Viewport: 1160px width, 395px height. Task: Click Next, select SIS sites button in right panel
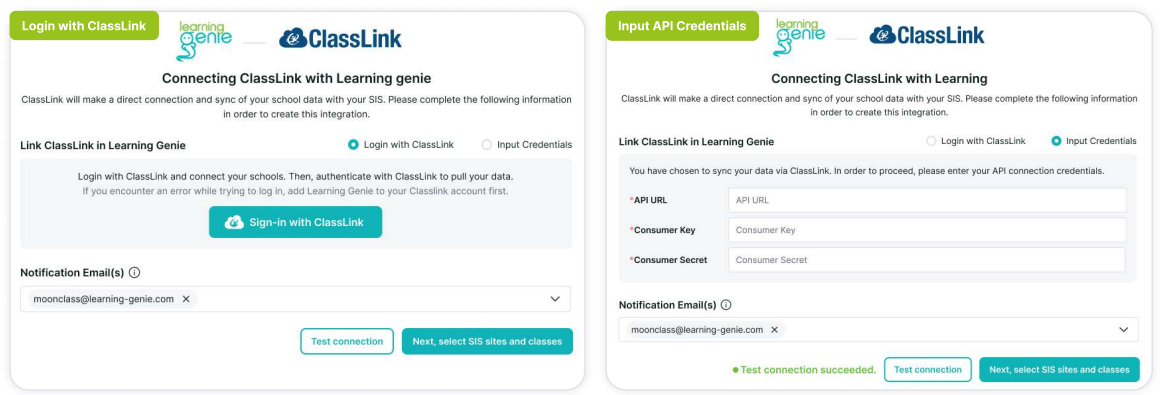pos(1059,369)
